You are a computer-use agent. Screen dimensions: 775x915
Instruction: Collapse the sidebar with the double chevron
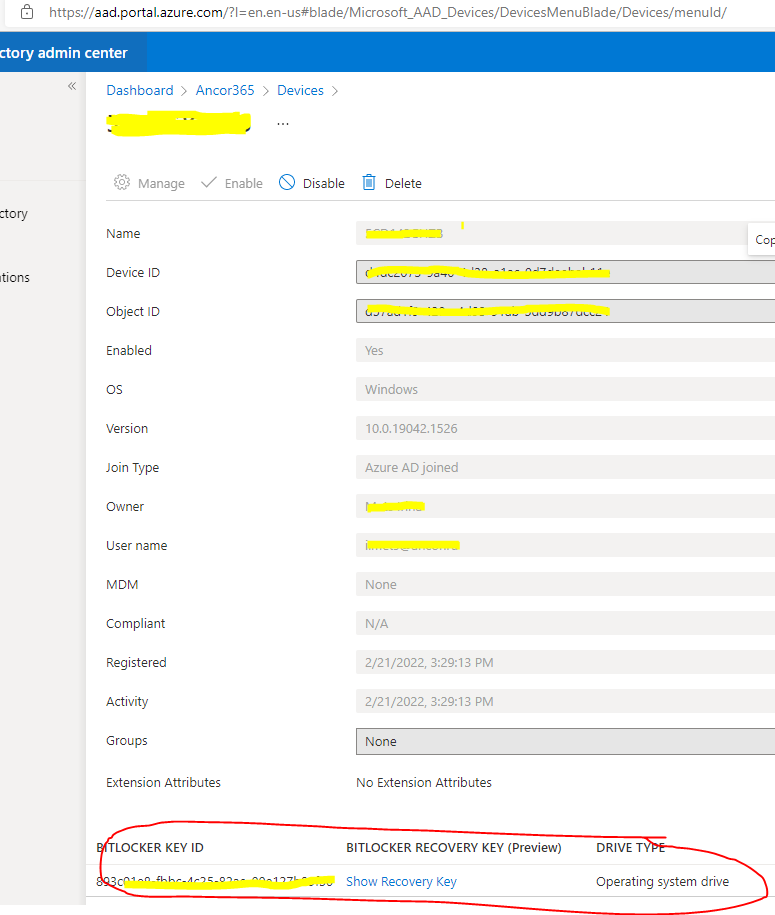click(72, 86)
